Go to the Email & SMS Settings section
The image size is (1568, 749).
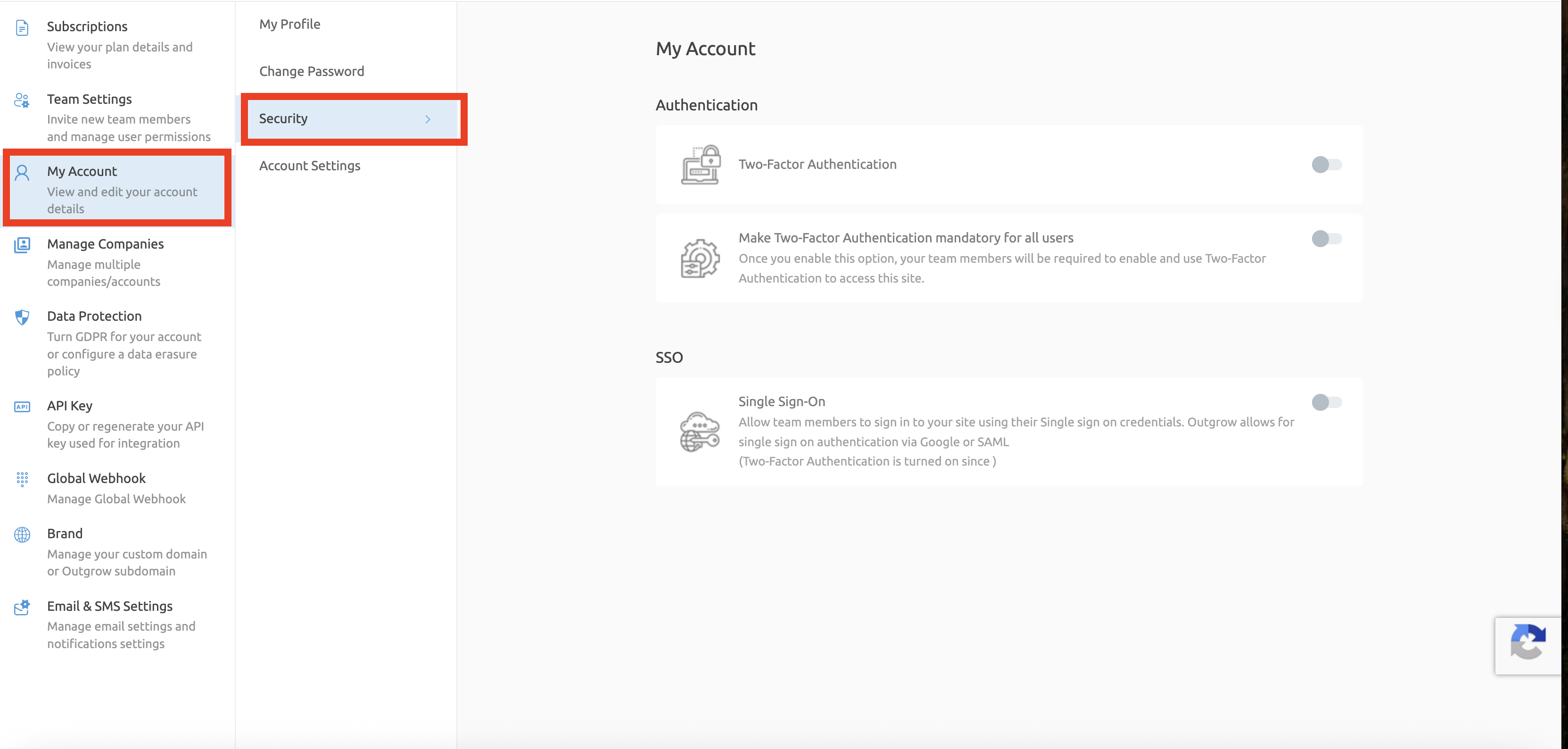(x=110, y=607)
